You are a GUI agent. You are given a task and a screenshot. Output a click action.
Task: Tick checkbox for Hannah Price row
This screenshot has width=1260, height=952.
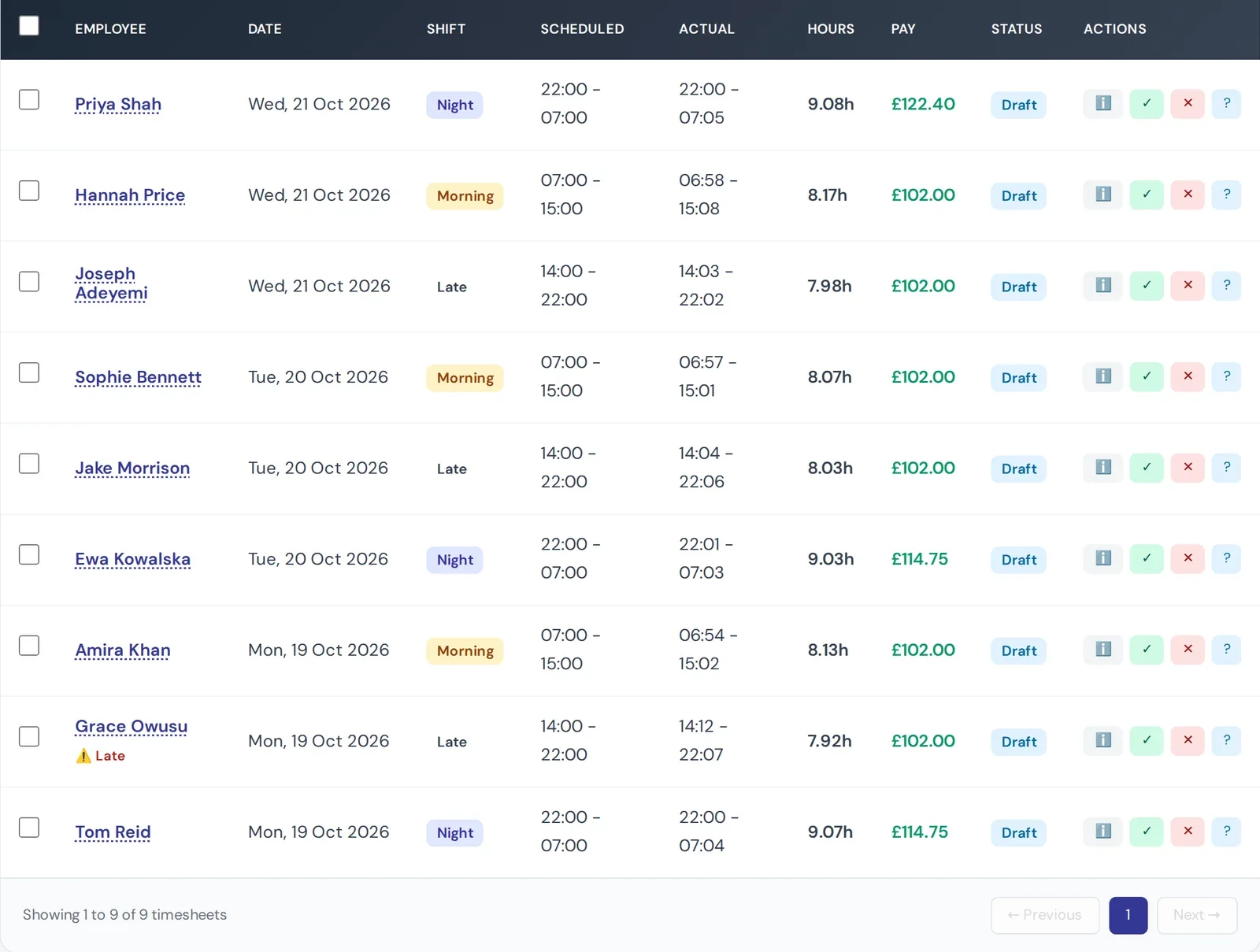(x=29, y=191)
